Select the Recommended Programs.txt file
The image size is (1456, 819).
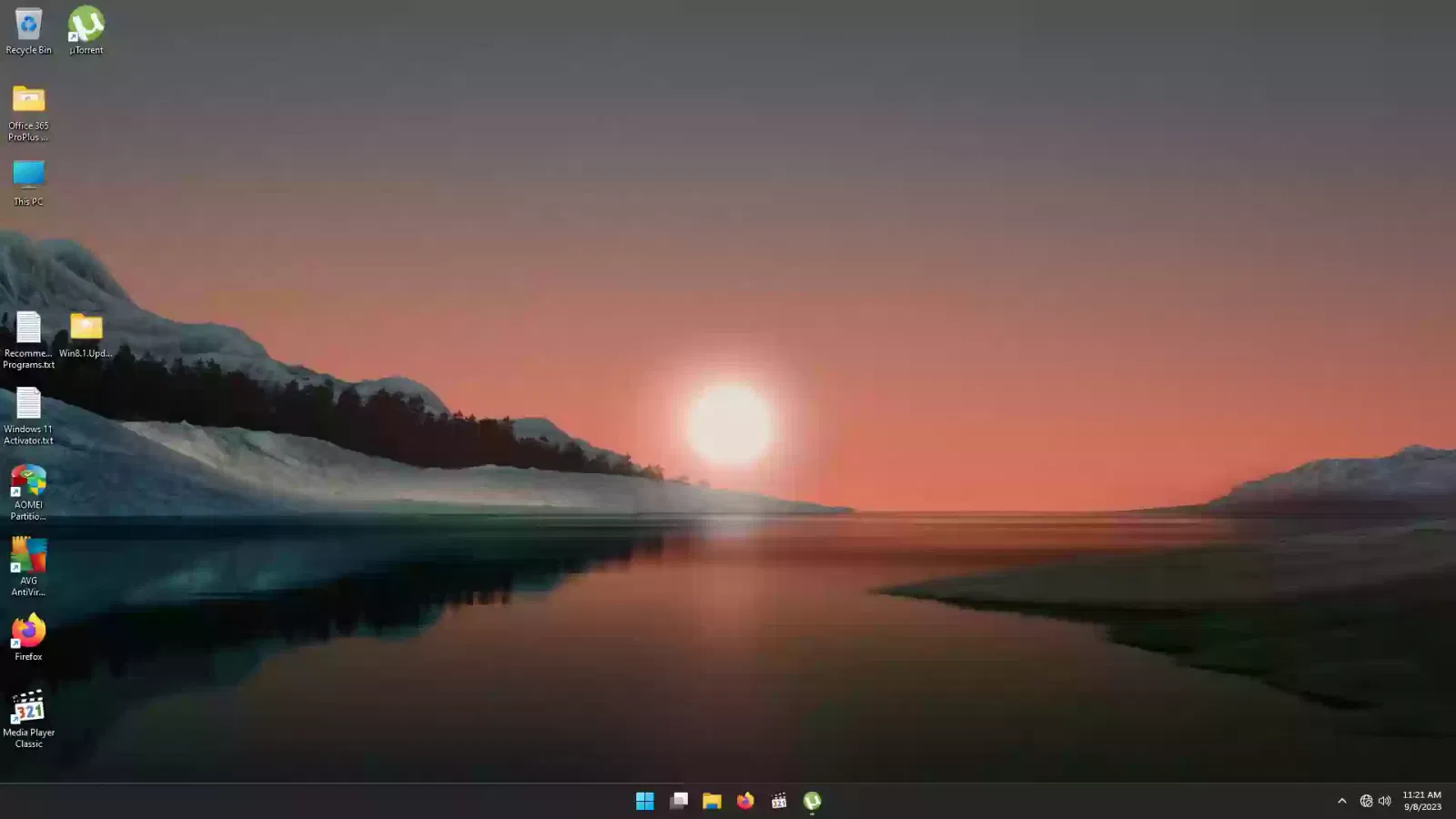click(28, 340)
